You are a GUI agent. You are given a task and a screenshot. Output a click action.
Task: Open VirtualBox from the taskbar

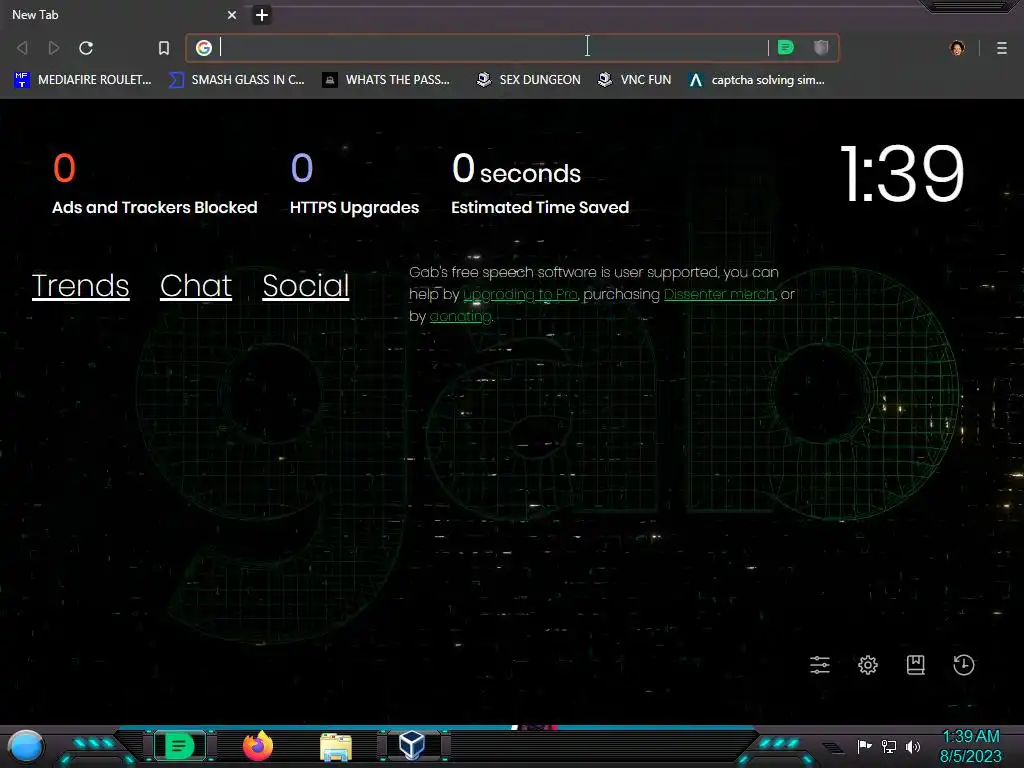(412, 745)
